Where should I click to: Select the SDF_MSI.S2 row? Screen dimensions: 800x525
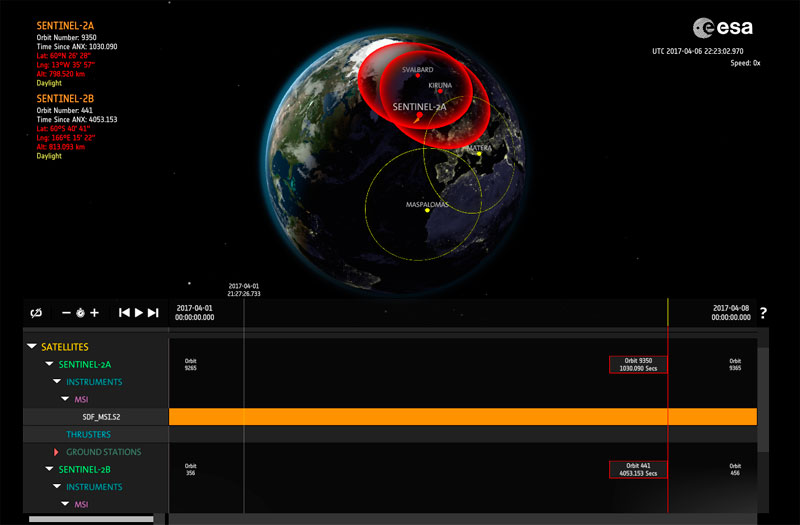pos(95,417)
